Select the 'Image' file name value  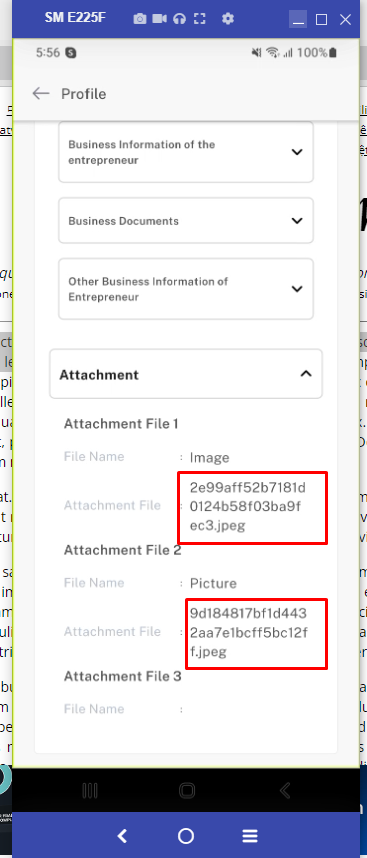(x=209, y=457)
